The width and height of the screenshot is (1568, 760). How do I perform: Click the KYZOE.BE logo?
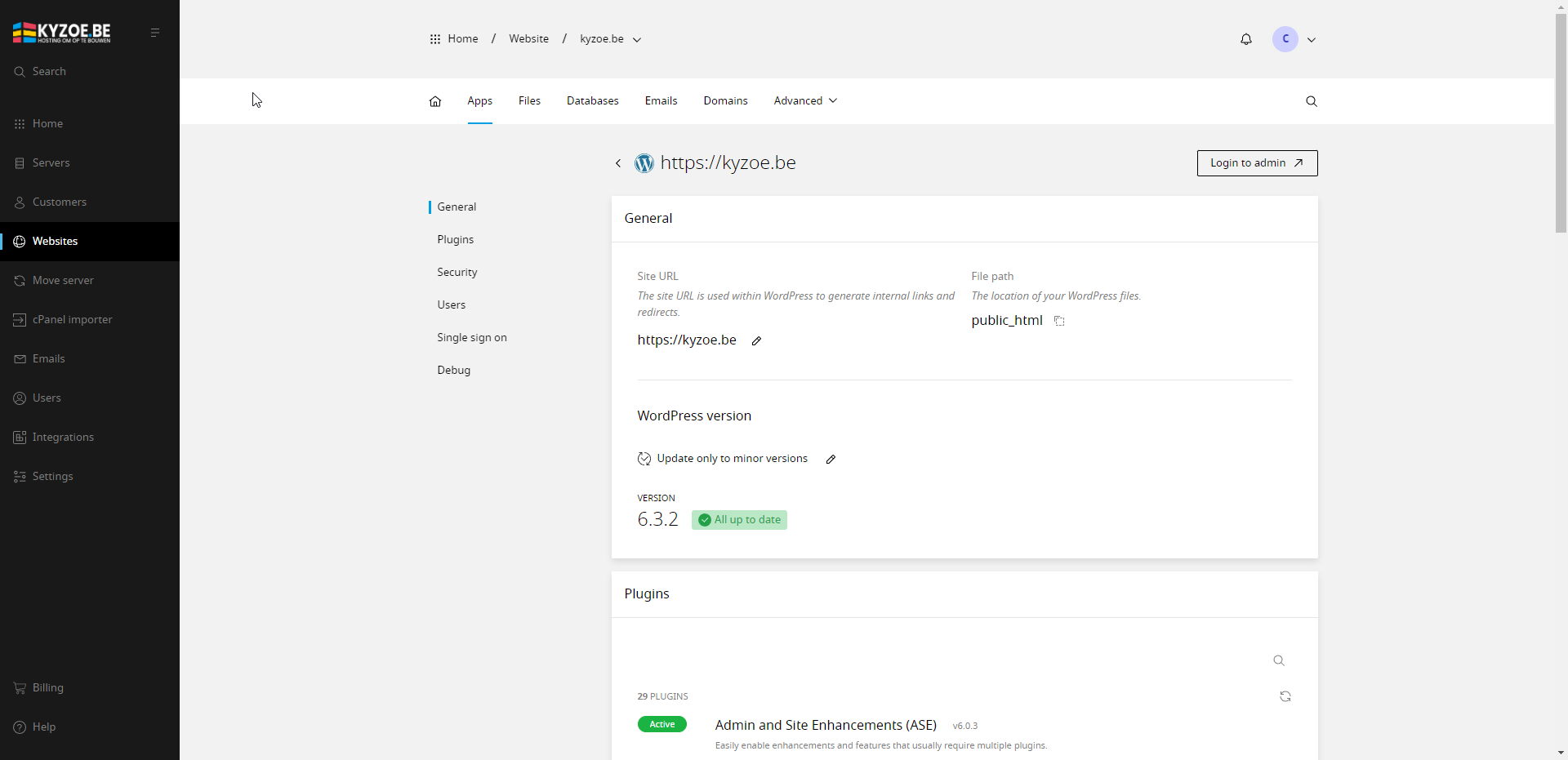pos(62,33)
